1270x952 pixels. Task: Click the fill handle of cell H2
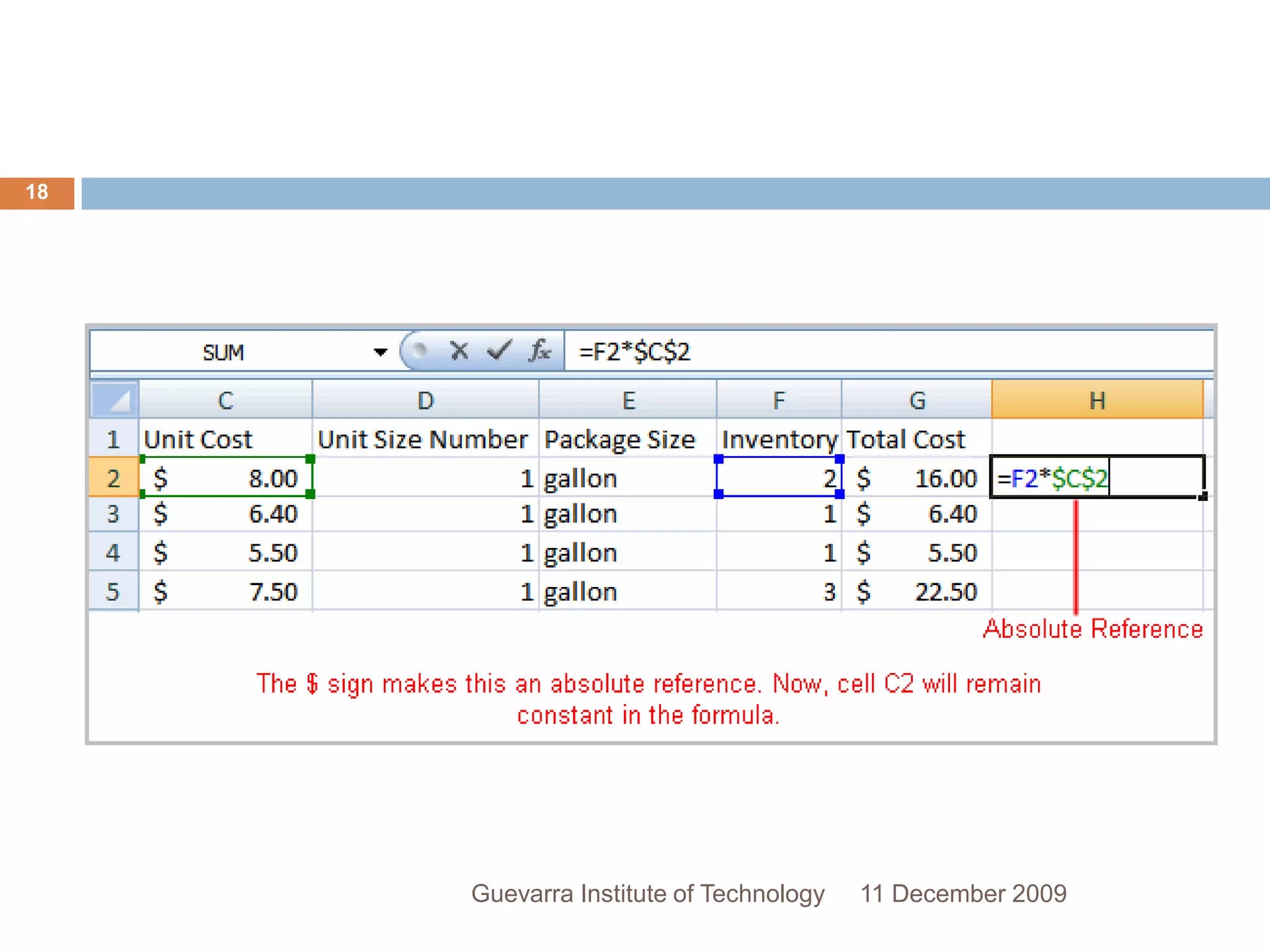click(x=1202, y=496)
